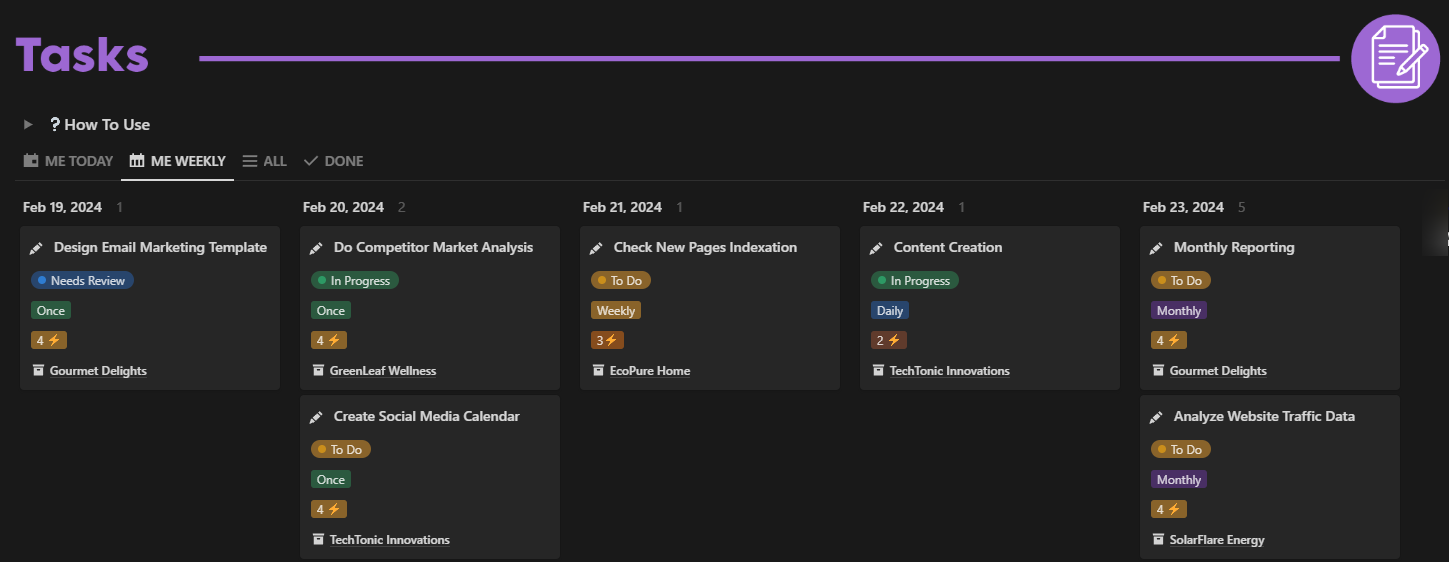Open the TechTonic Innovations link under Content Creation
Screen dimensions: 1449x562
tap(949, 371)
